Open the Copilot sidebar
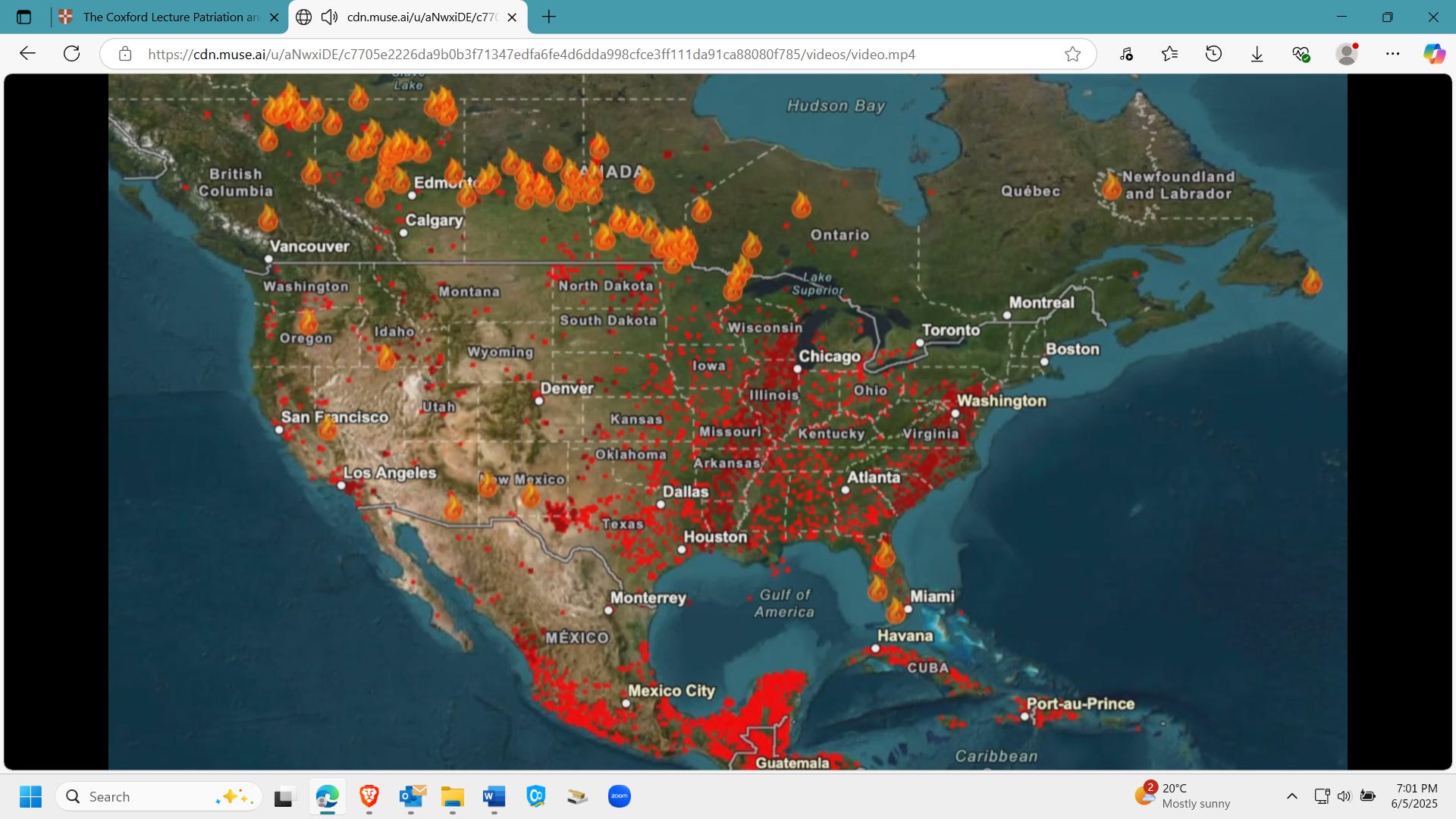Image resolution: width=1456 pixels, height=819 pixels. click(1433, 54)
